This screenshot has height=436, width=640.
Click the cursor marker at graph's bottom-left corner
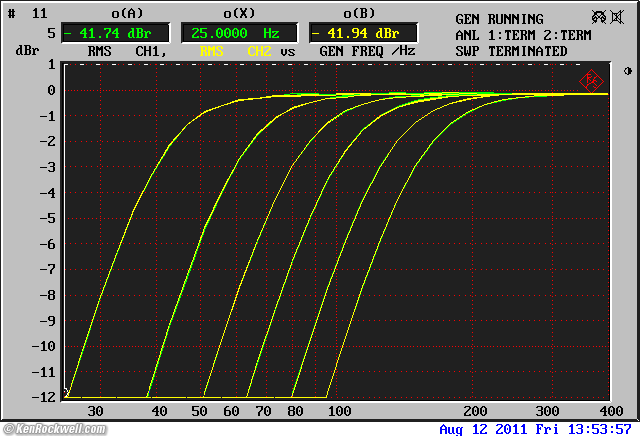pos(68,394)
